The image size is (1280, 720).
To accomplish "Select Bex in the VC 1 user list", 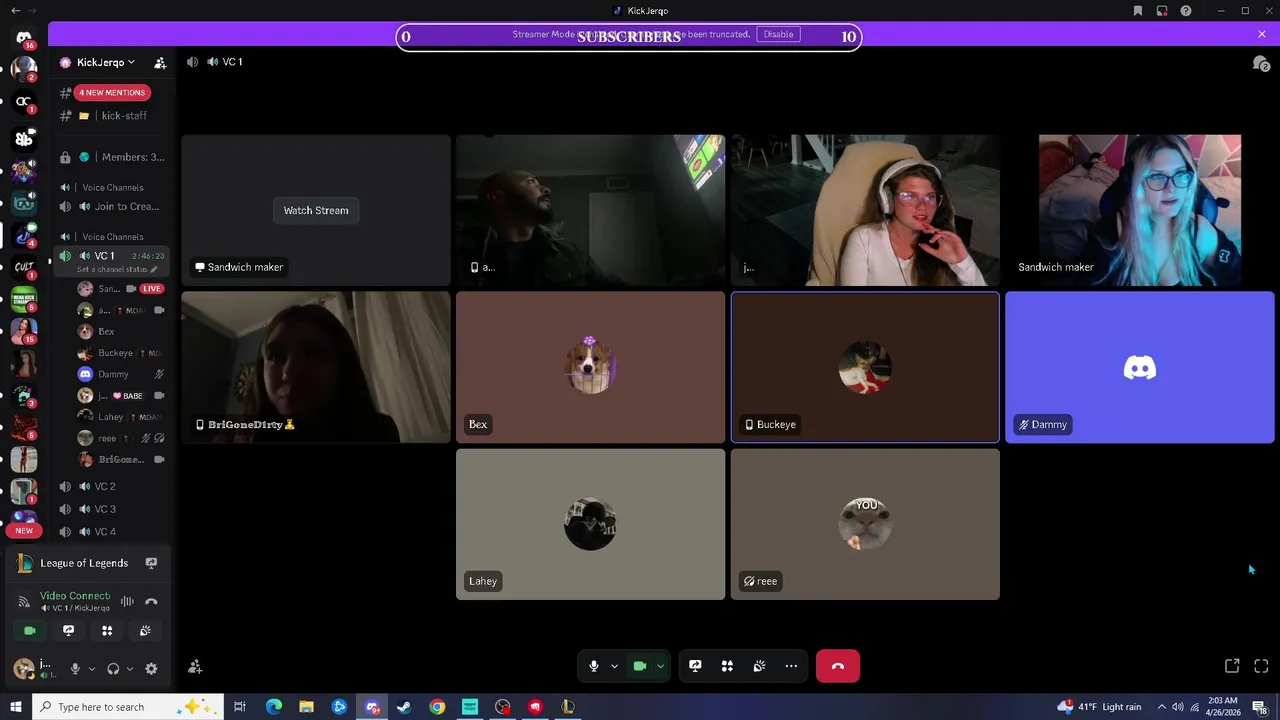I will [120, 331].
